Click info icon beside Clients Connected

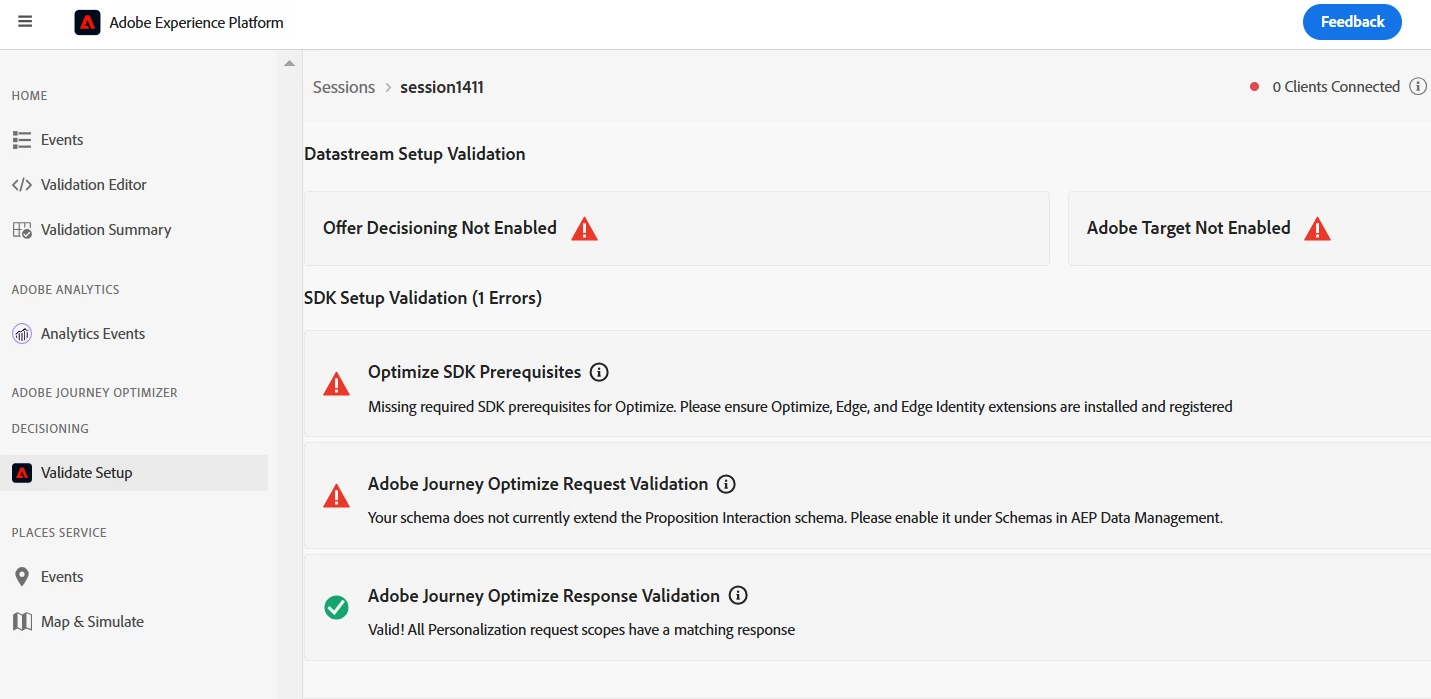[x=1418, y=86]
